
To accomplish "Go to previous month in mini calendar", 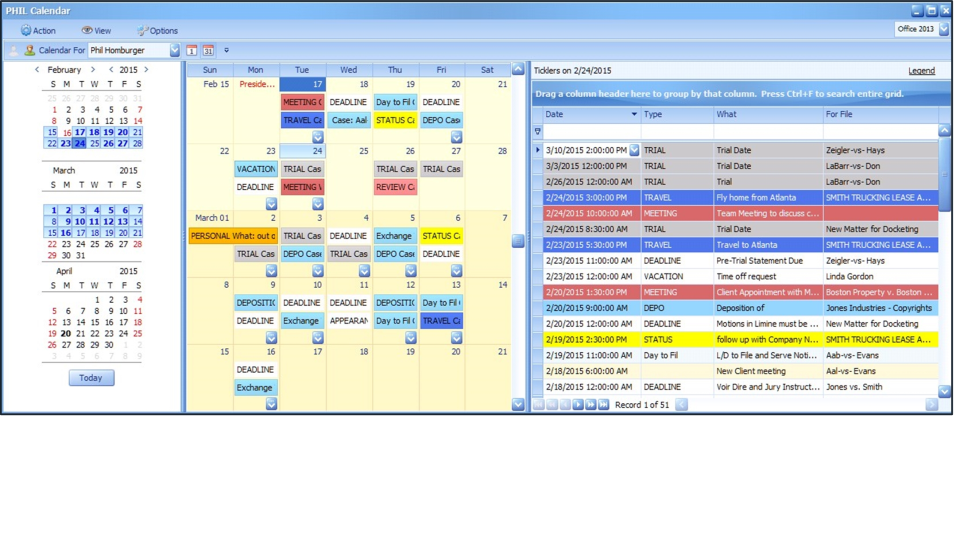I will [x=37, y=69].
